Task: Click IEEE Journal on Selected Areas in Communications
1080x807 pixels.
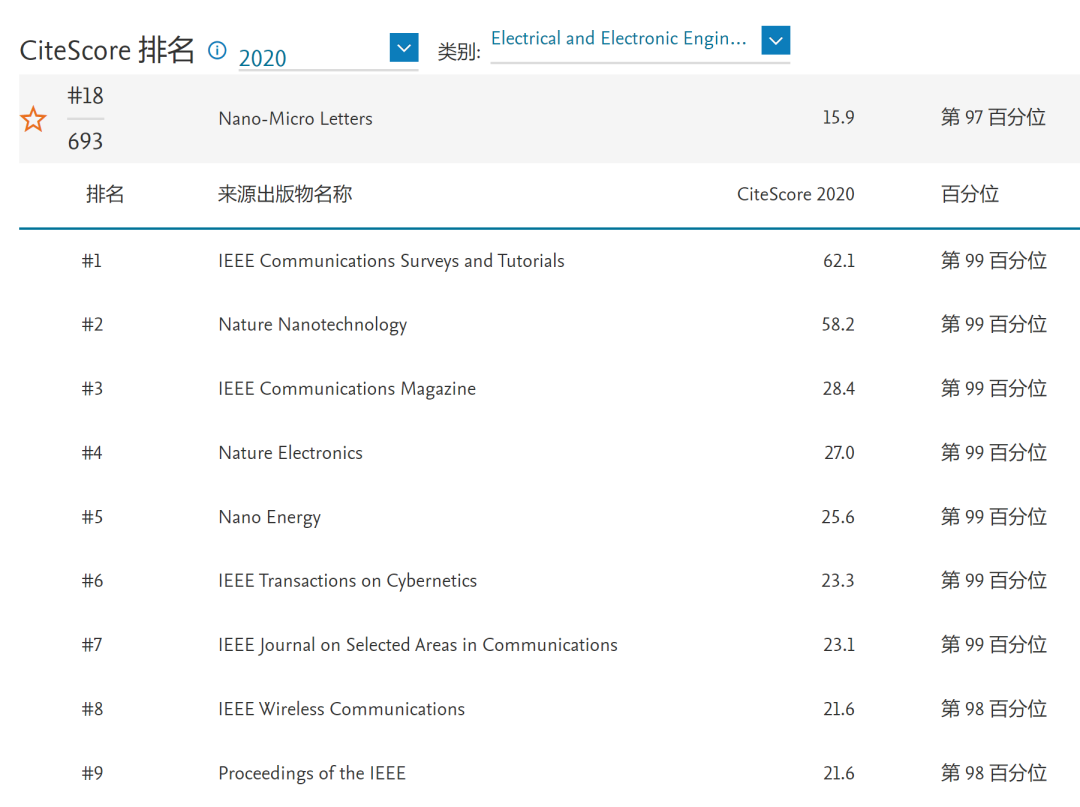Action: click(x=418, y=644)
